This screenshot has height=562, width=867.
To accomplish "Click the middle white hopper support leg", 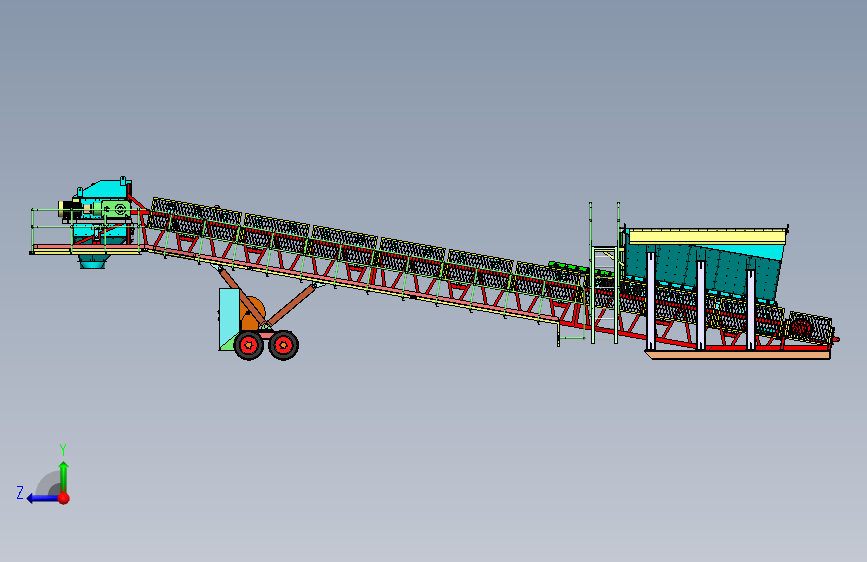I will tap(701, 304).
